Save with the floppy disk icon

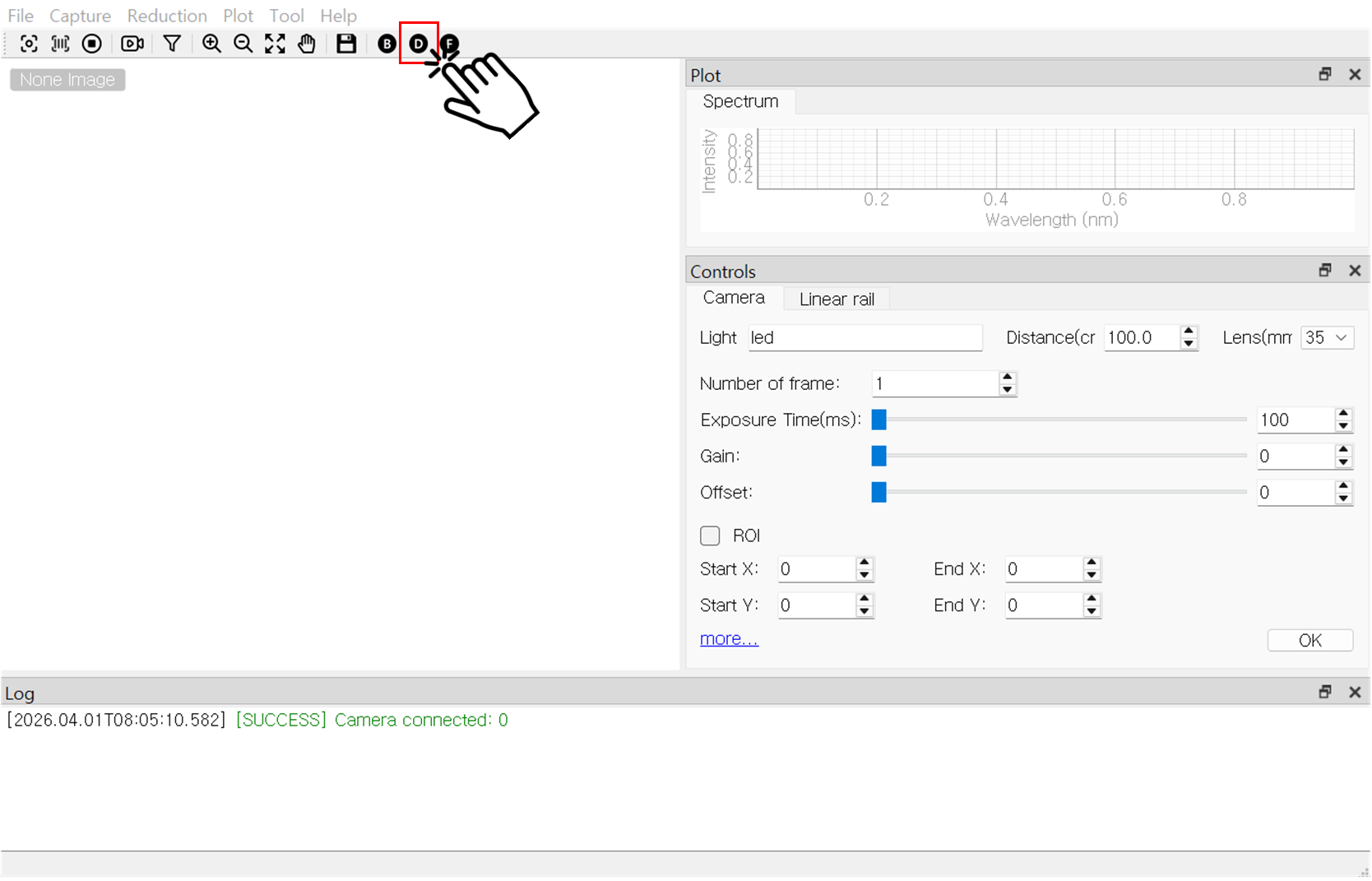[346, 44]
